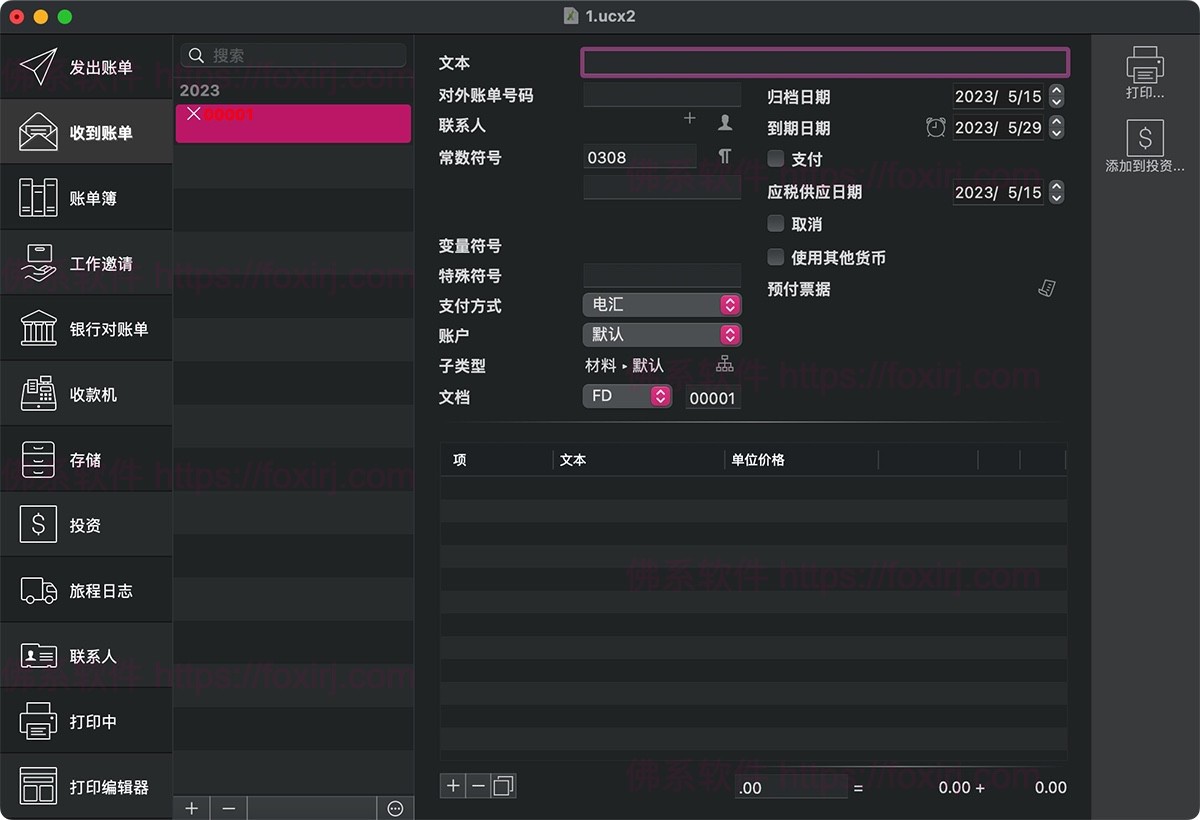Click the 添加到投资 dollar icon
Image resolution: width=1200 pixels, height=820 pixels.
coord(1145,138)
